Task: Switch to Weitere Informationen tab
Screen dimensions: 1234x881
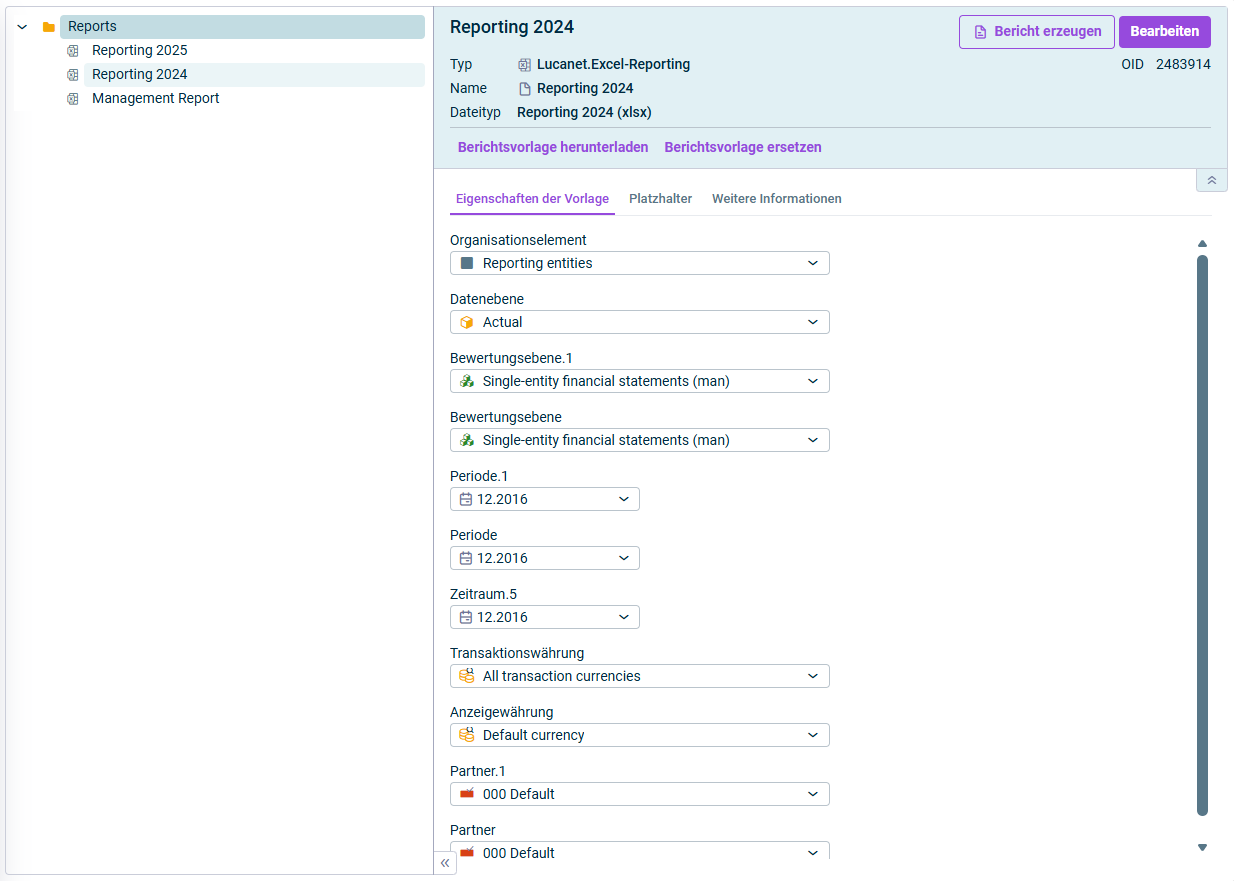Action: 776,199
